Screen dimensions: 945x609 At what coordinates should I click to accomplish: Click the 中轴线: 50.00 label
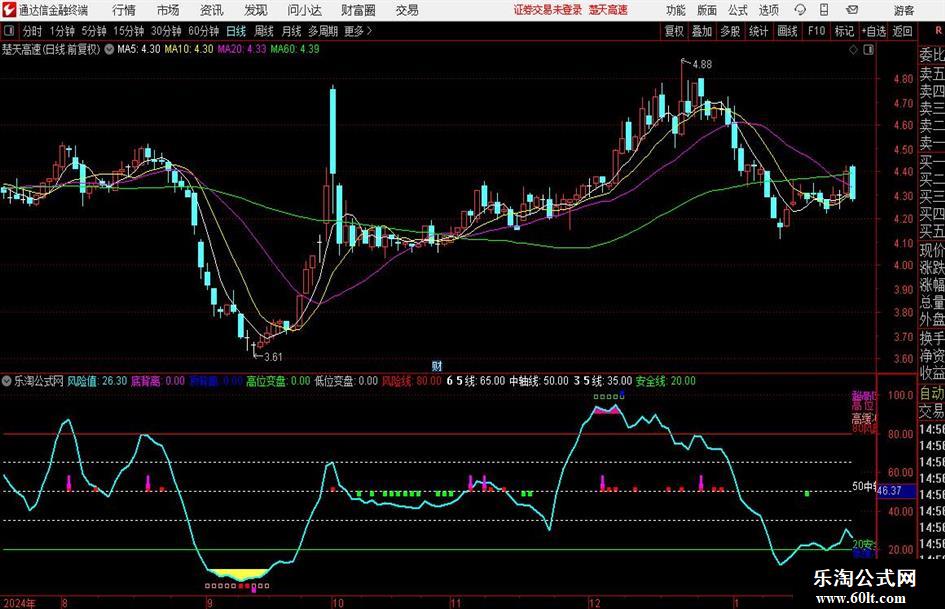(539, 381)
